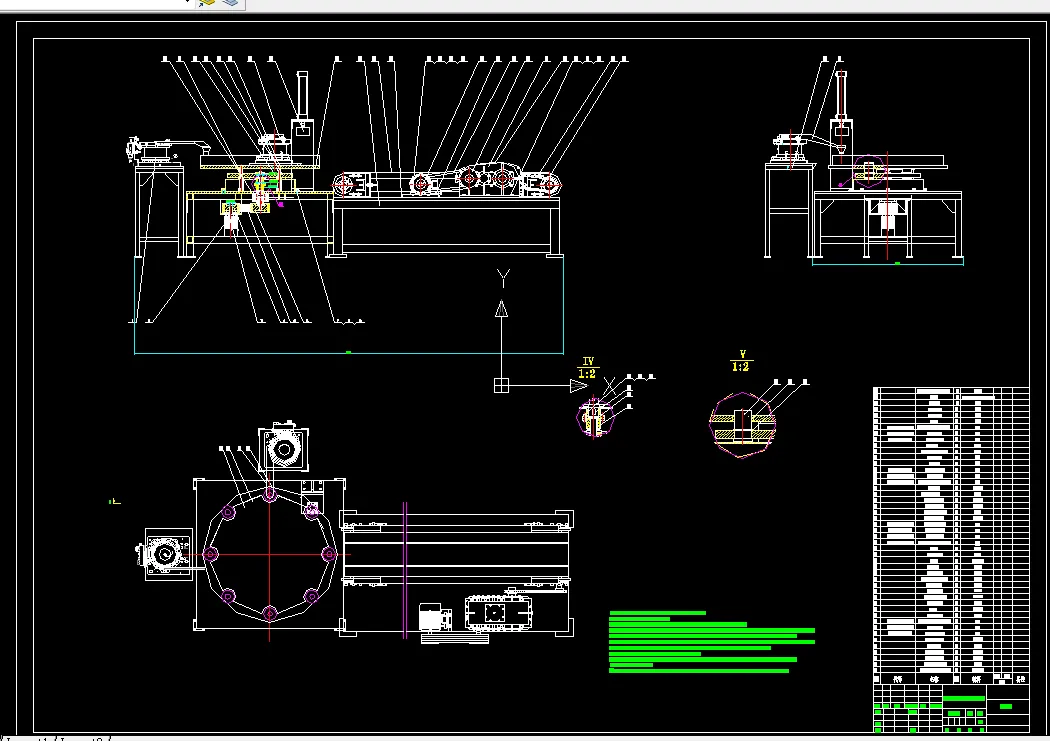1050x741 pixels.
Task: Select the detail view V octagonal section
Action: [x=743, y=426]
